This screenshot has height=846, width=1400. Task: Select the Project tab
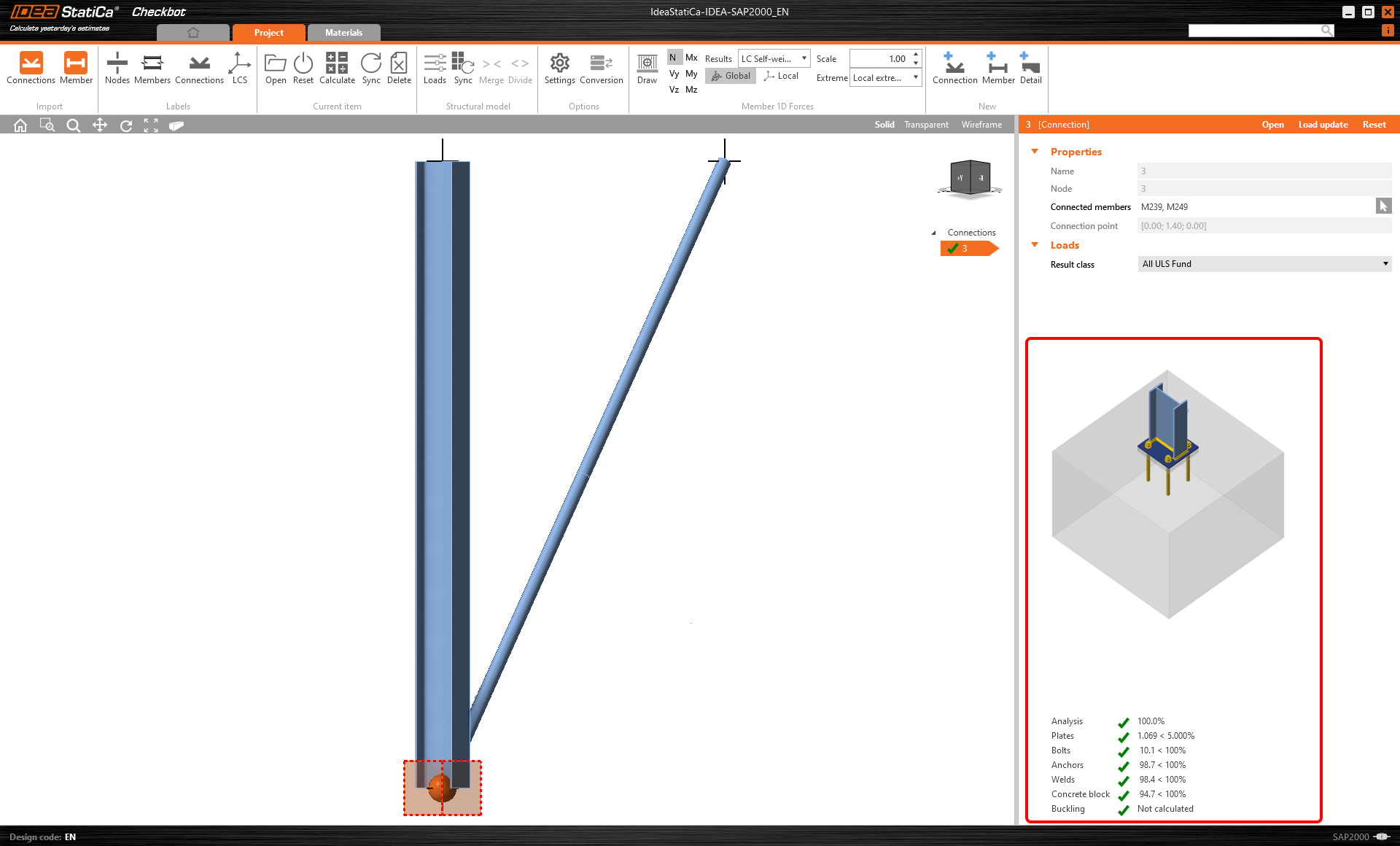click(268, 33)
